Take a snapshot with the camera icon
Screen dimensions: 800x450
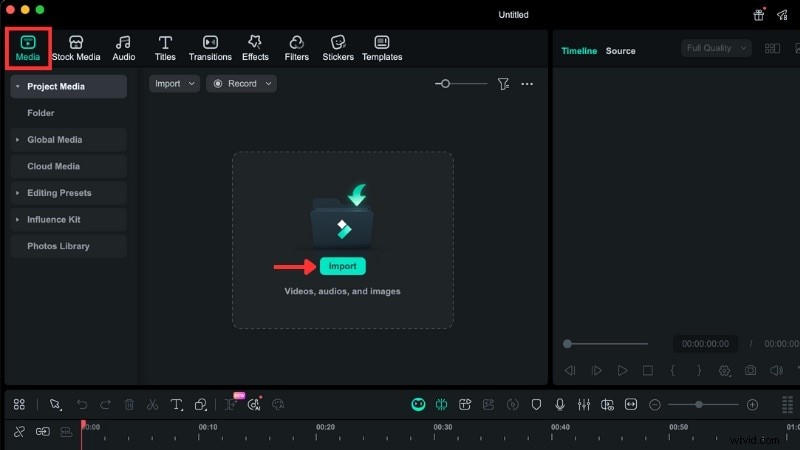(x=751, y=370)
